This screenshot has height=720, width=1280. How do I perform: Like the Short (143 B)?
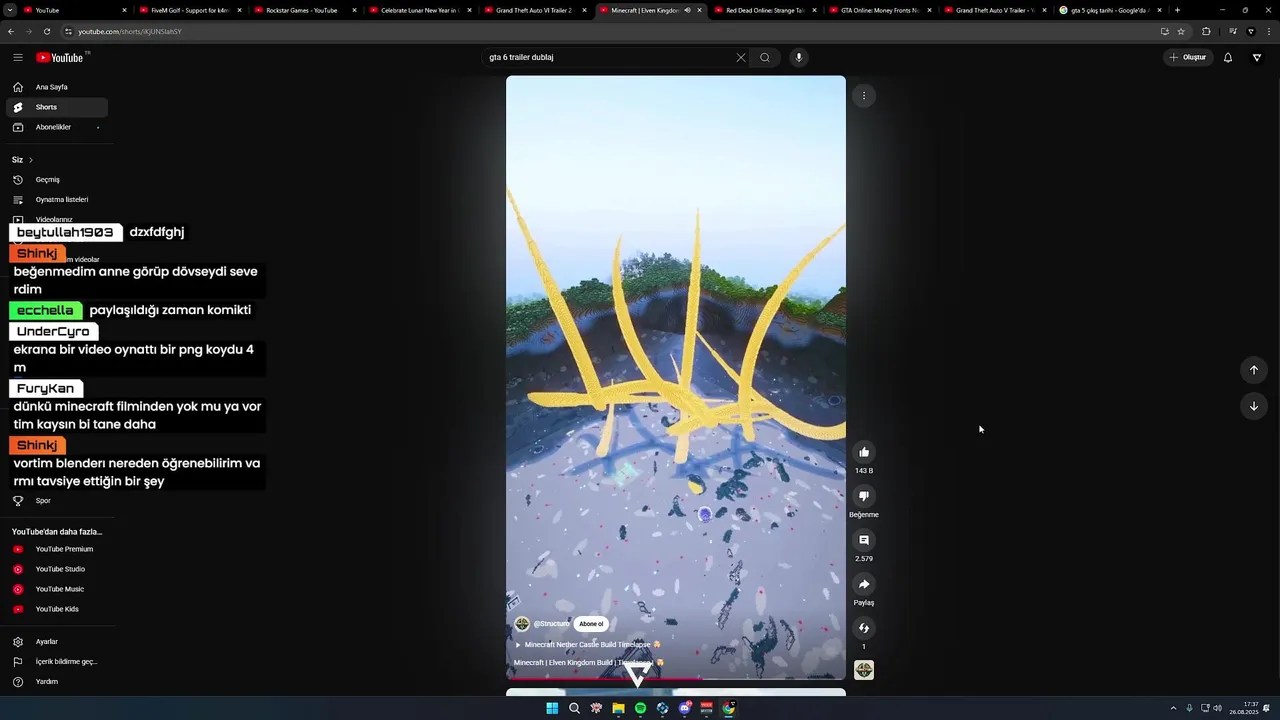coord(864,452)
